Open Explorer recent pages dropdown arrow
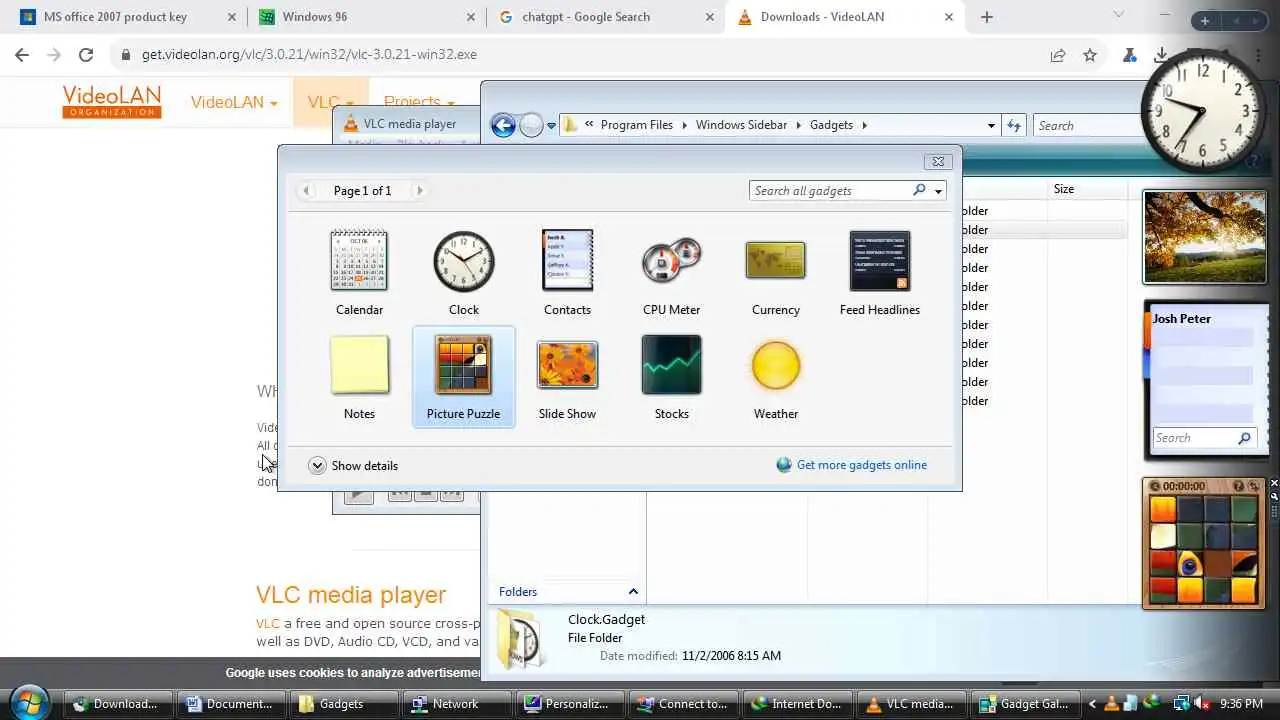The height and width of the screenshot is (720, 1280). click(551, 126)
